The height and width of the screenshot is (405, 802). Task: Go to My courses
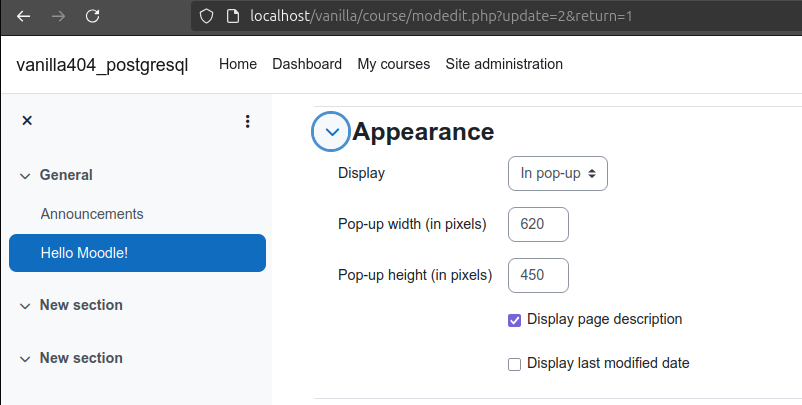click(394, 64)
